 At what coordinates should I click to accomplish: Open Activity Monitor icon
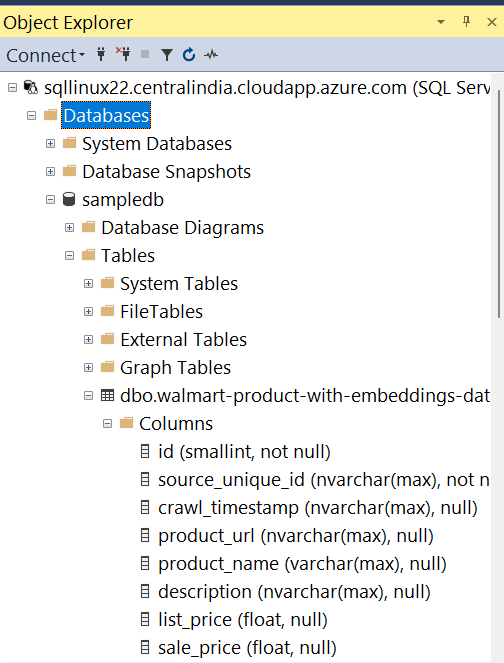coord(211,55)
